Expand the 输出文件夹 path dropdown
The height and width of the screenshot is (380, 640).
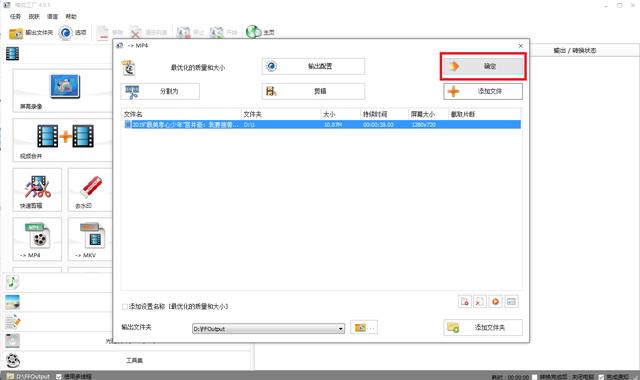tap(340, 329)
